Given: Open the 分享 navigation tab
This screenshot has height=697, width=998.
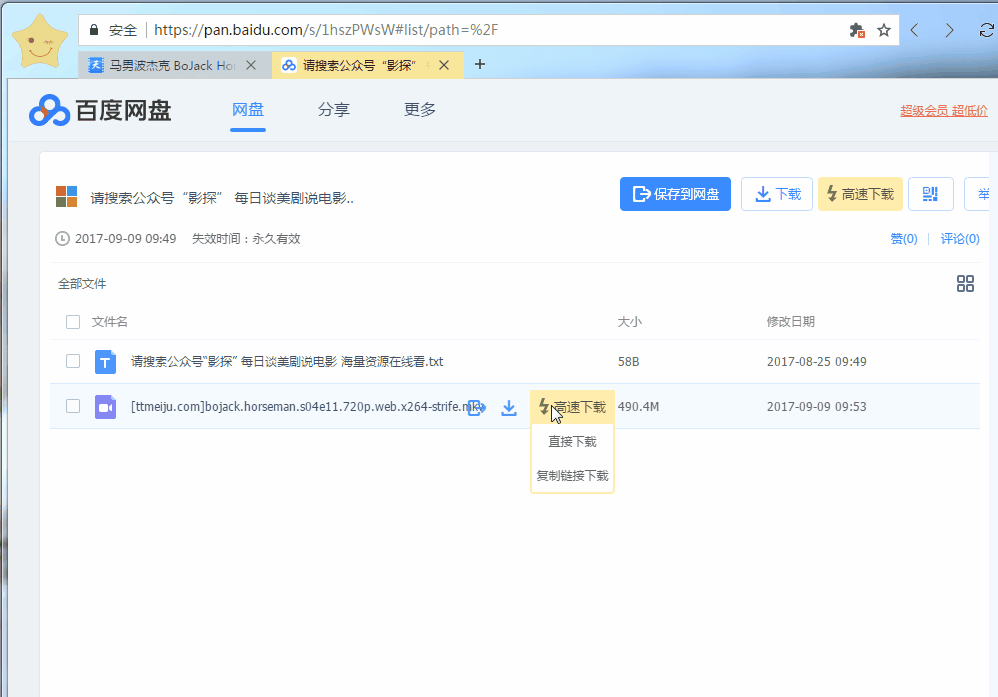Looking at the screenshot, I should [x=334, y=110].
